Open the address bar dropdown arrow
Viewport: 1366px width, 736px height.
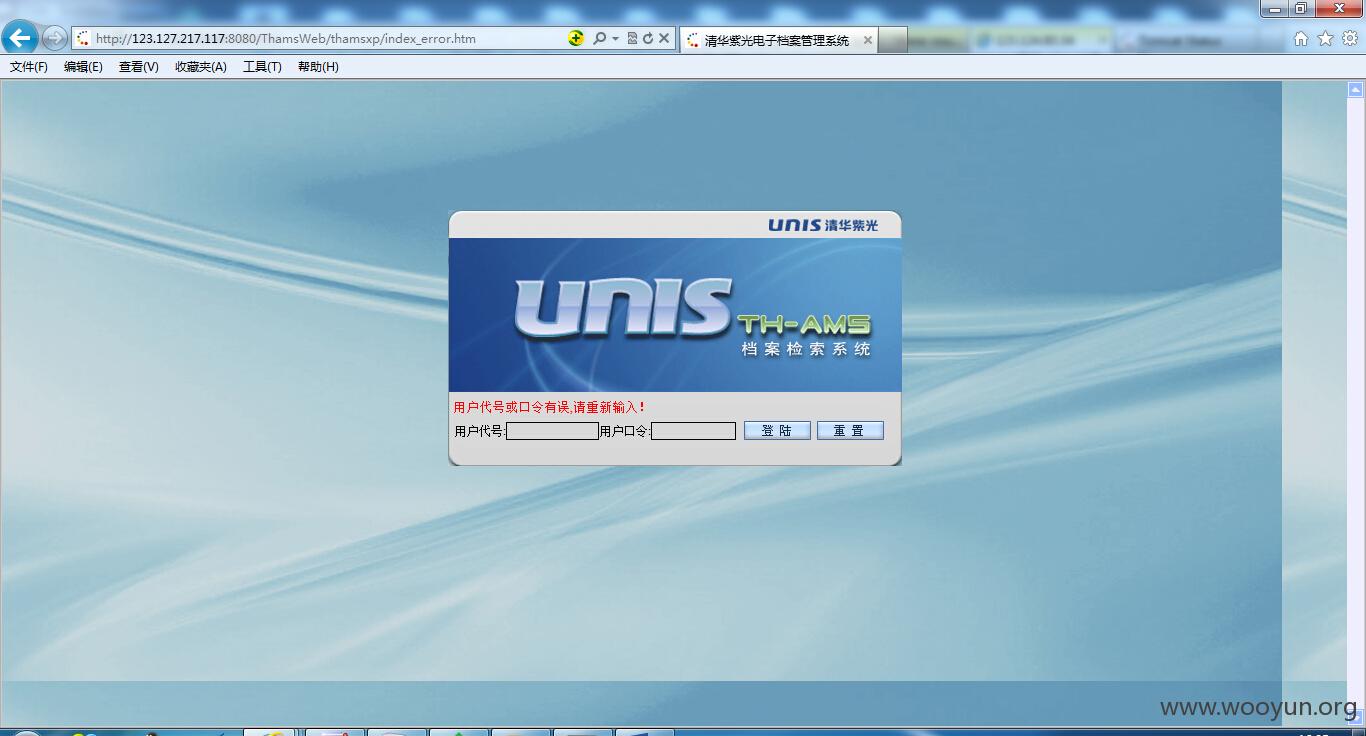click(615, 38)
